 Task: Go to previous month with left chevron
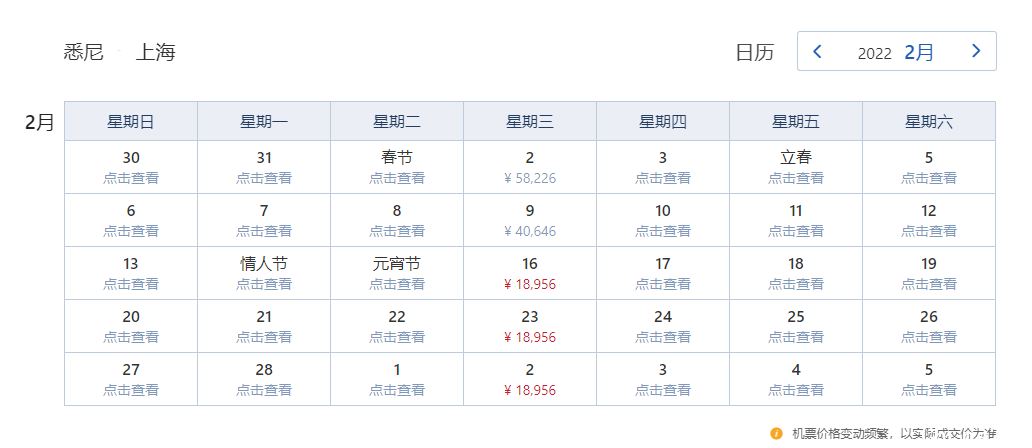[x=817, y=51]
